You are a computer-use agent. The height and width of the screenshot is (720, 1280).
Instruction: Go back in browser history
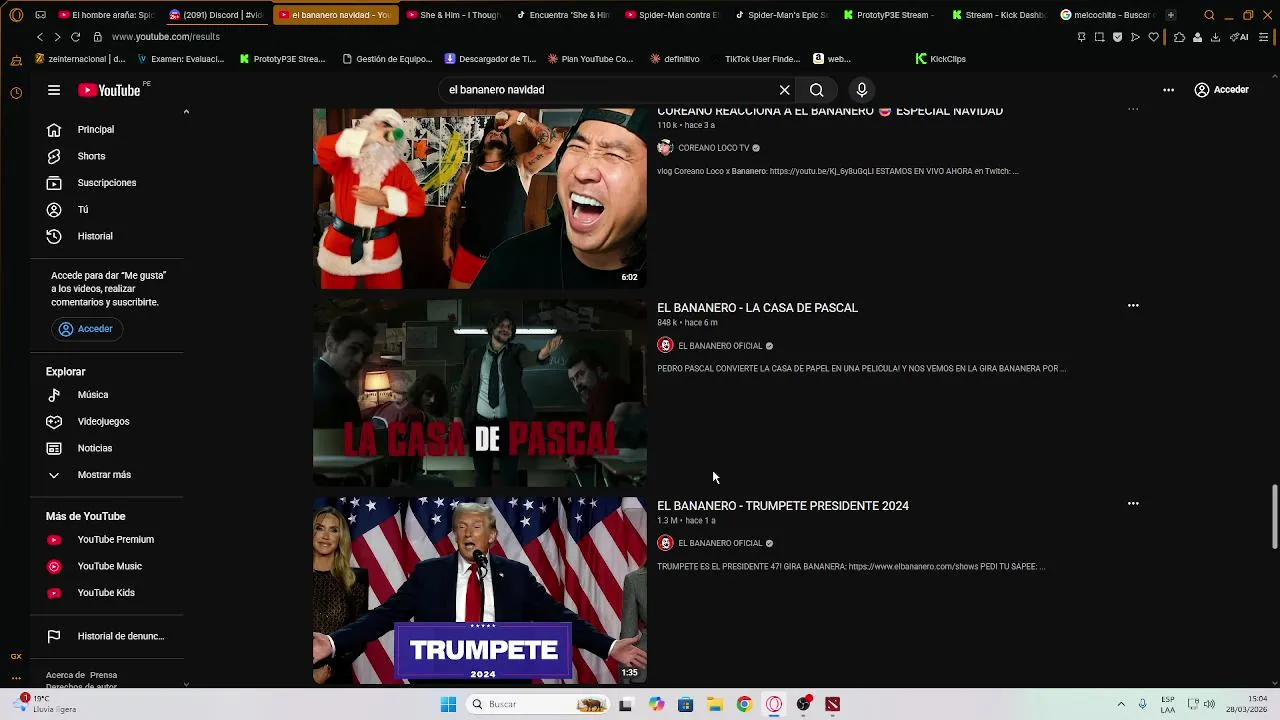(40, 37)
